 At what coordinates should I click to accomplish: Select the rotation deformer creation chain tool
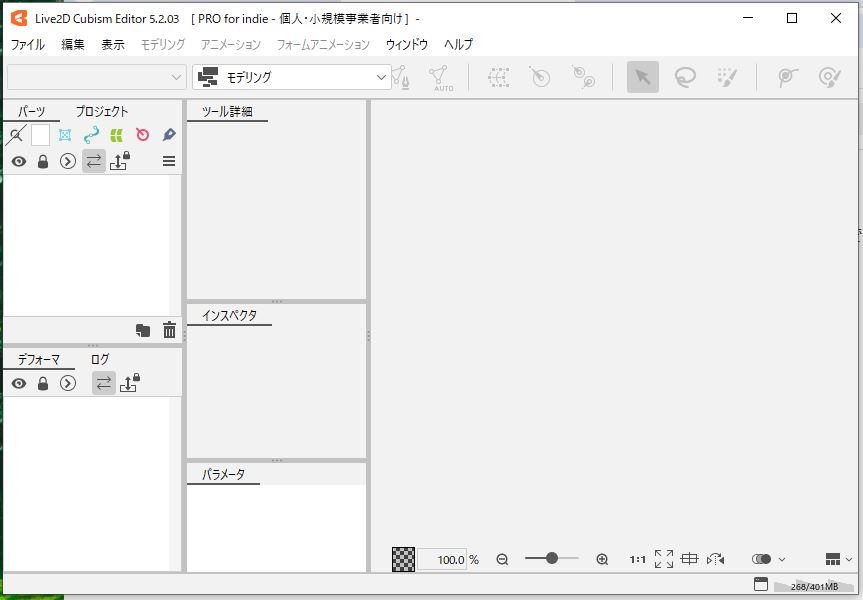583,77
